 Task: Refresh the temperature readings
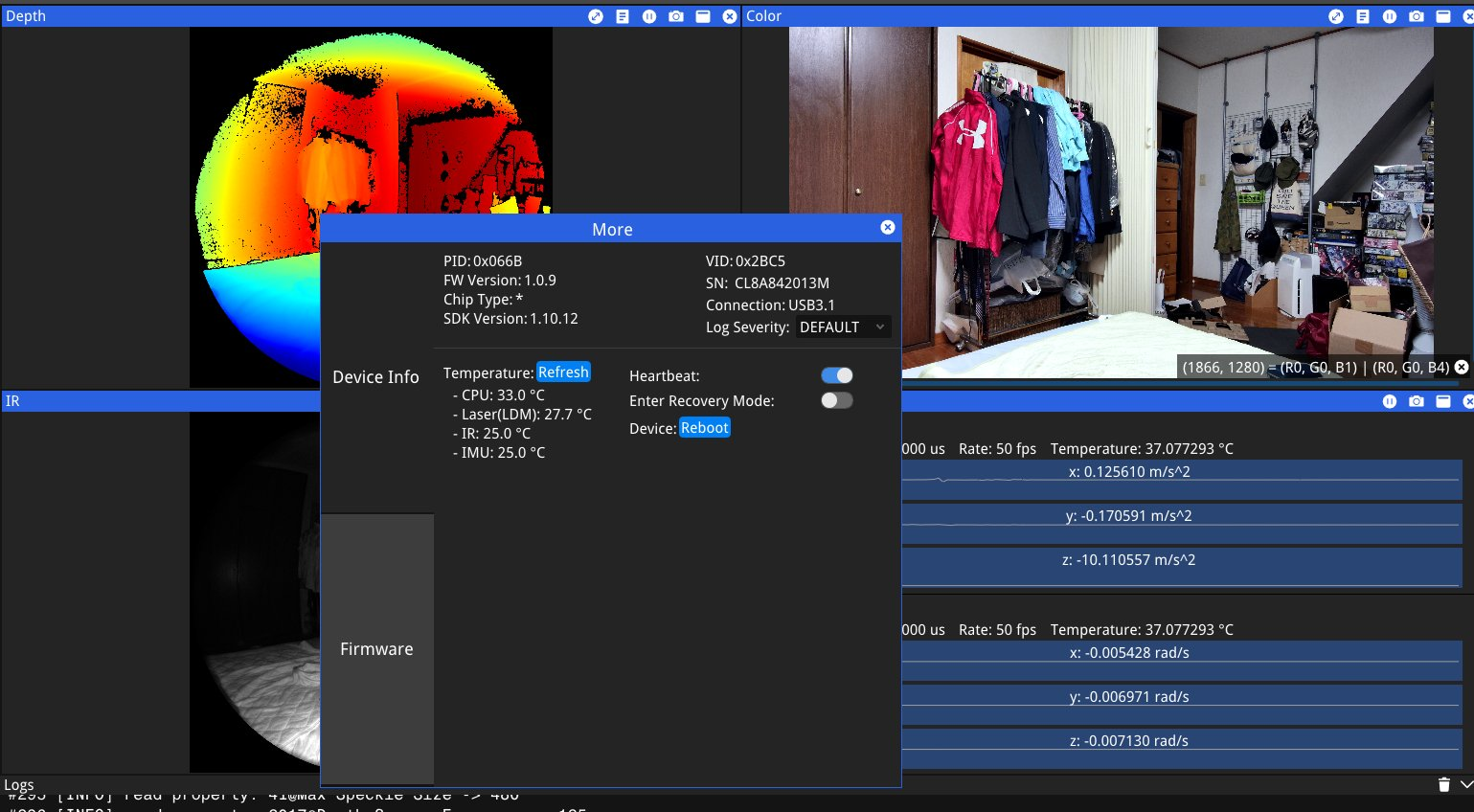[563, 372]
